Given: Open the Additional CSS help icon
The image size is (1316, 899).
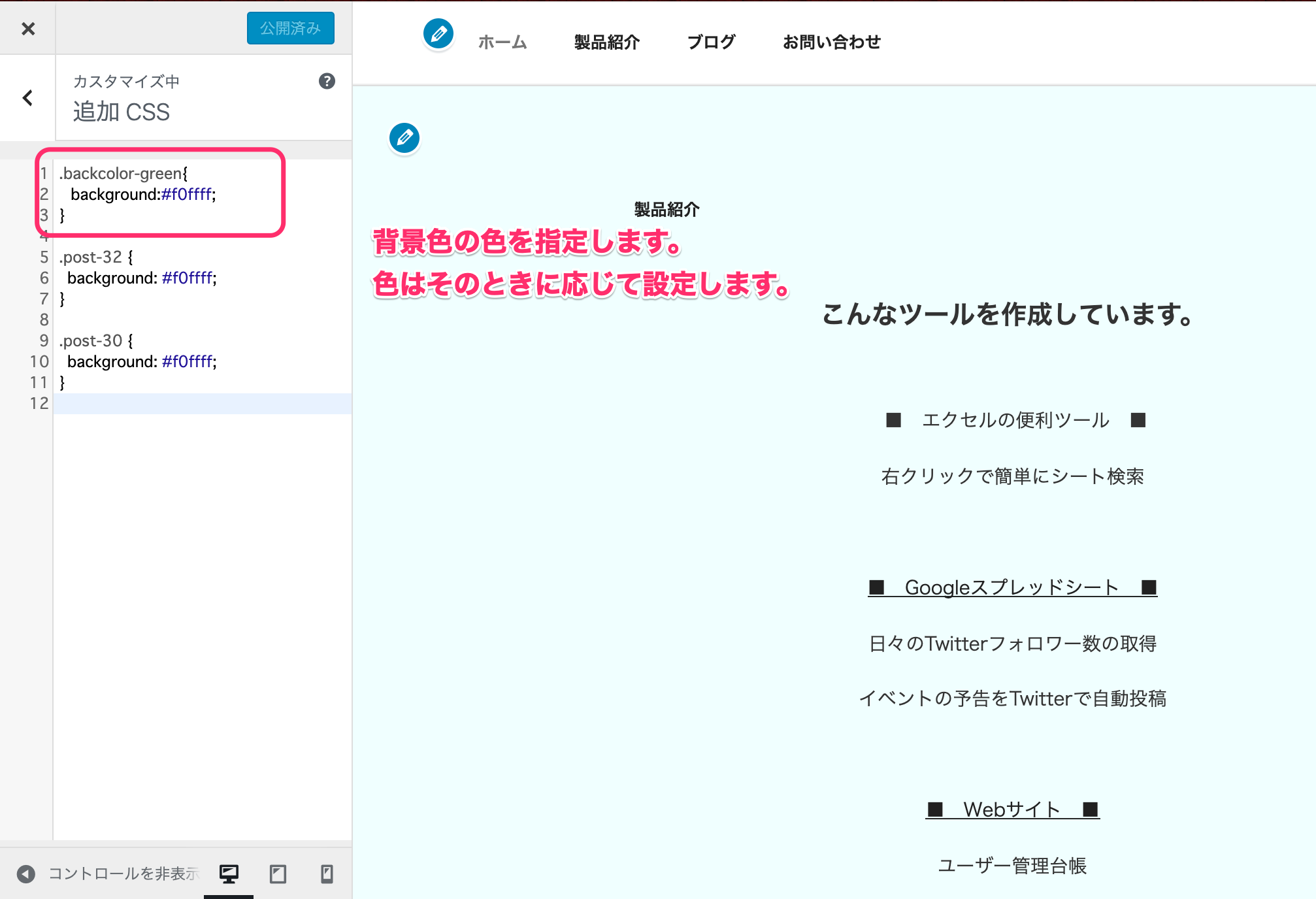Looking at the screenshot, I should 327,81.
